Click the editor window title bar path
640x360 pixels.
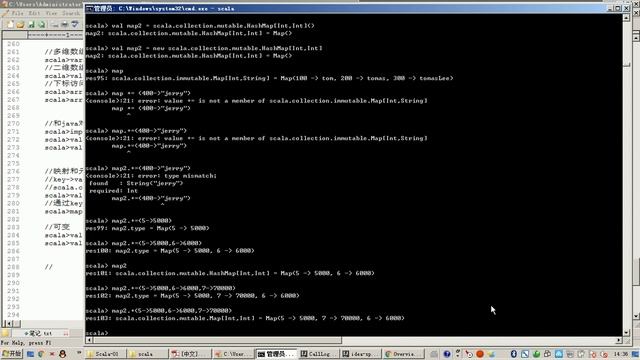click(45, 4)
